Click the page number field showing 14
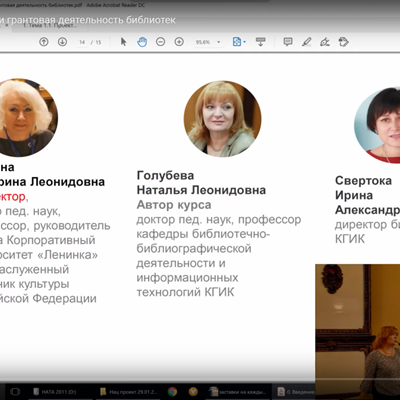400x400 pixels. tap(82, 42)
